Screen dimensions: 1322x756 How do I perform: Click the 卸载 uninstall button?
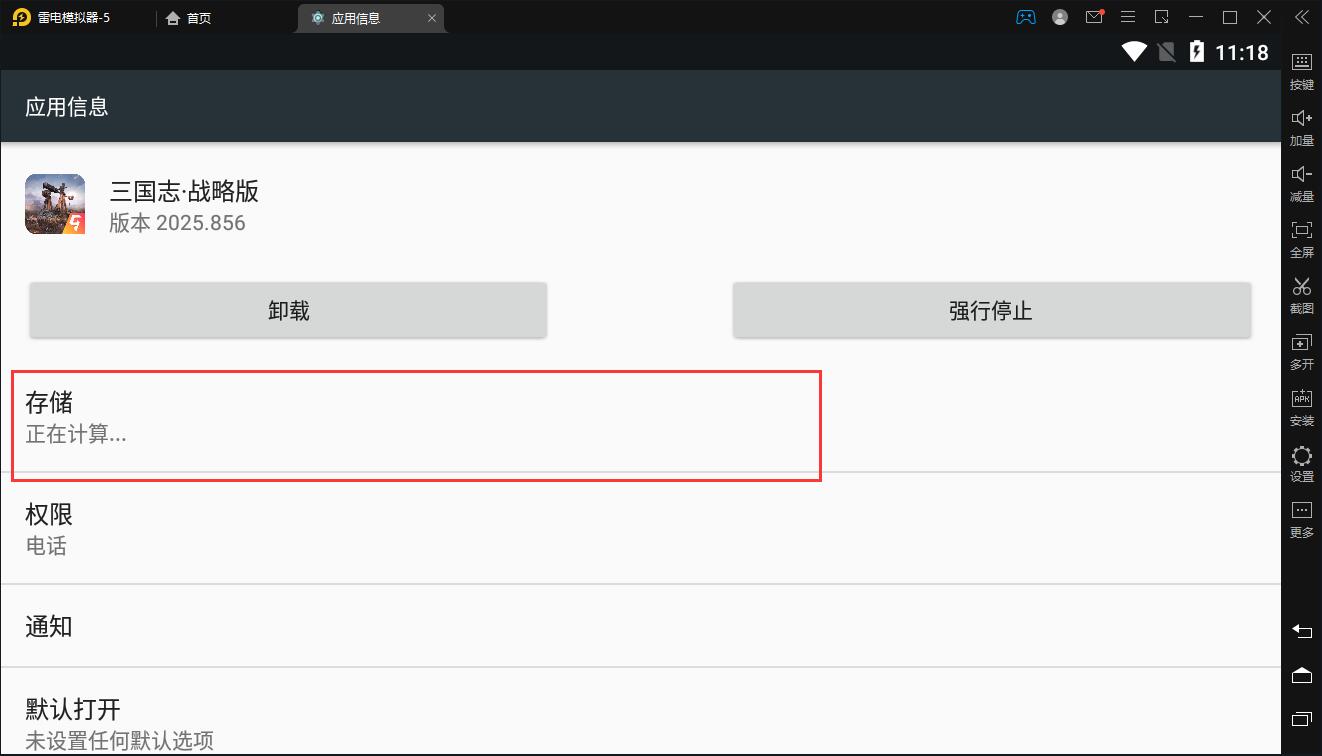[288, 310]
